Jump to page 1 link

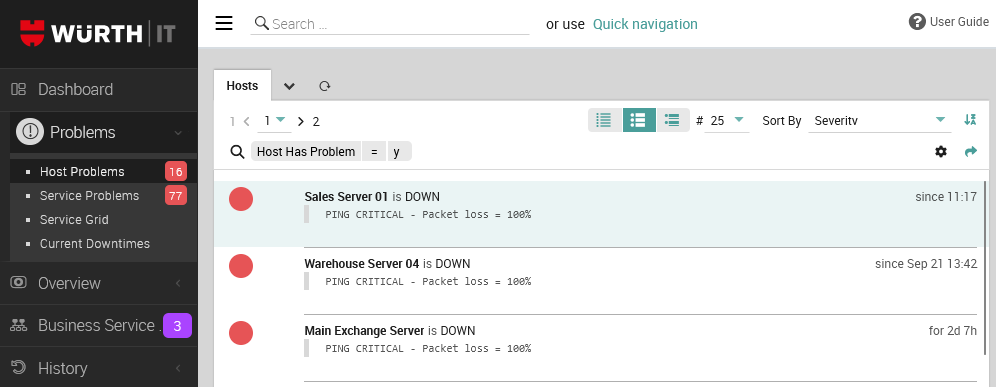(x=232, y=121)
